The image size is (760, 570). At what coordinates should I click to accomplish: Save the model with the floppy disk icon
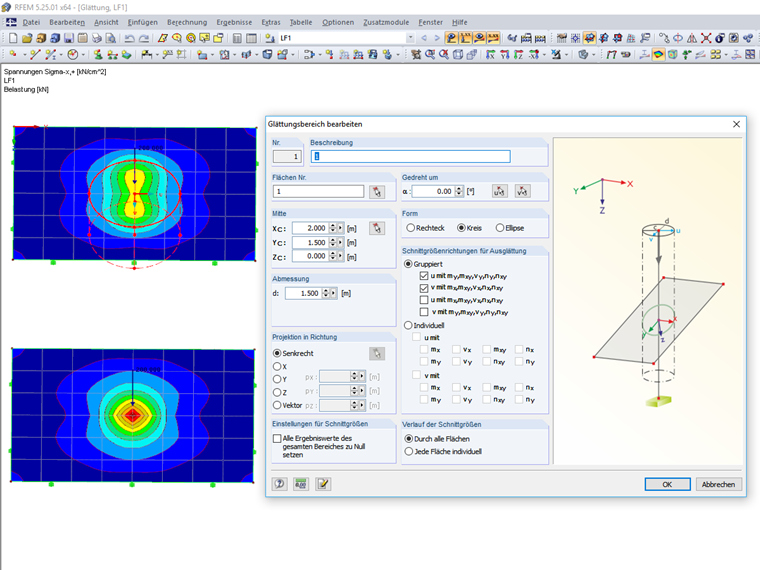[69, 38]
